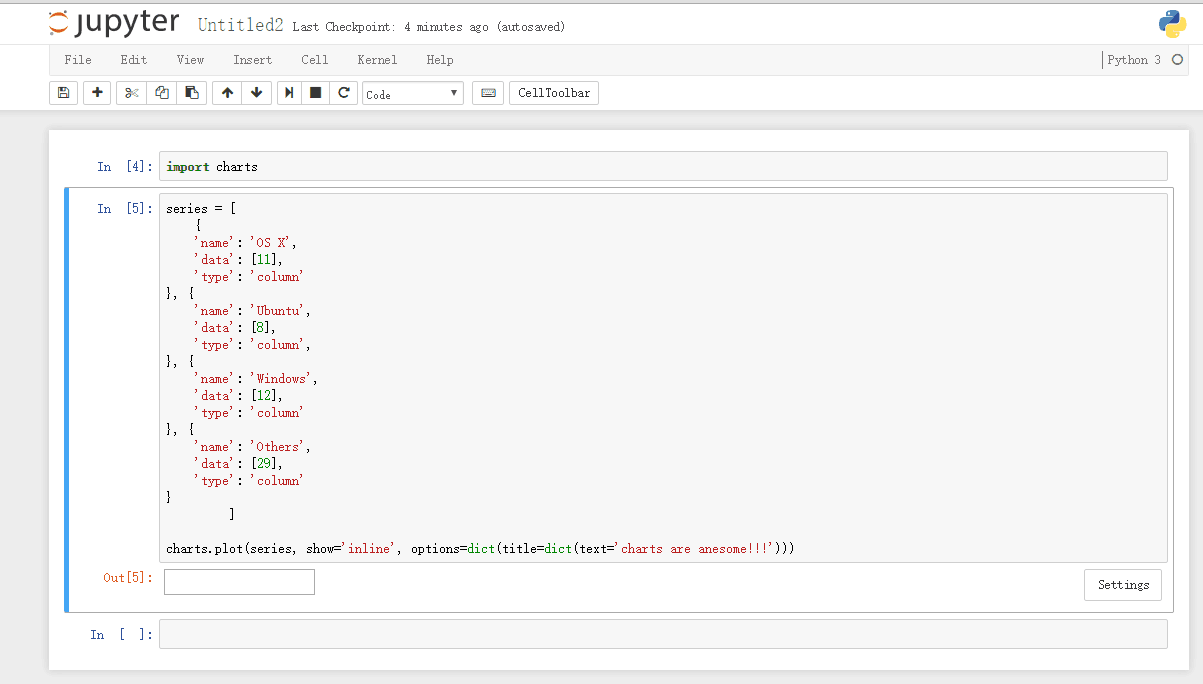This screenshot has width=1203, height=684.
Task: Copy selected cells using the toolbar icon
Action: tap(161, 93)
